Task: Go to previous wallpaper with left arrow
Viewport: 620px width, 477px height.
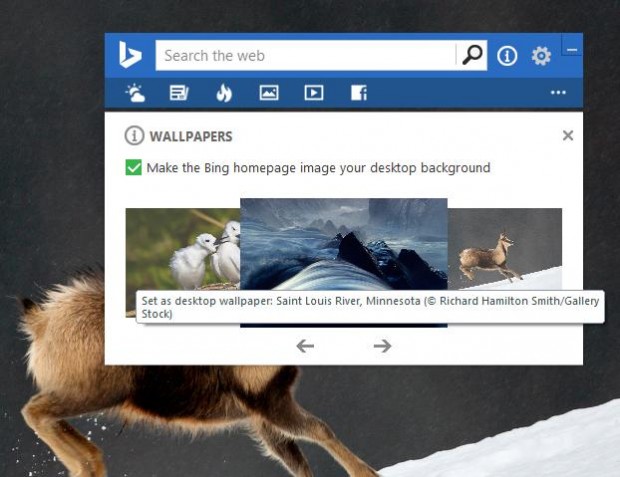Action: [305, 346]
